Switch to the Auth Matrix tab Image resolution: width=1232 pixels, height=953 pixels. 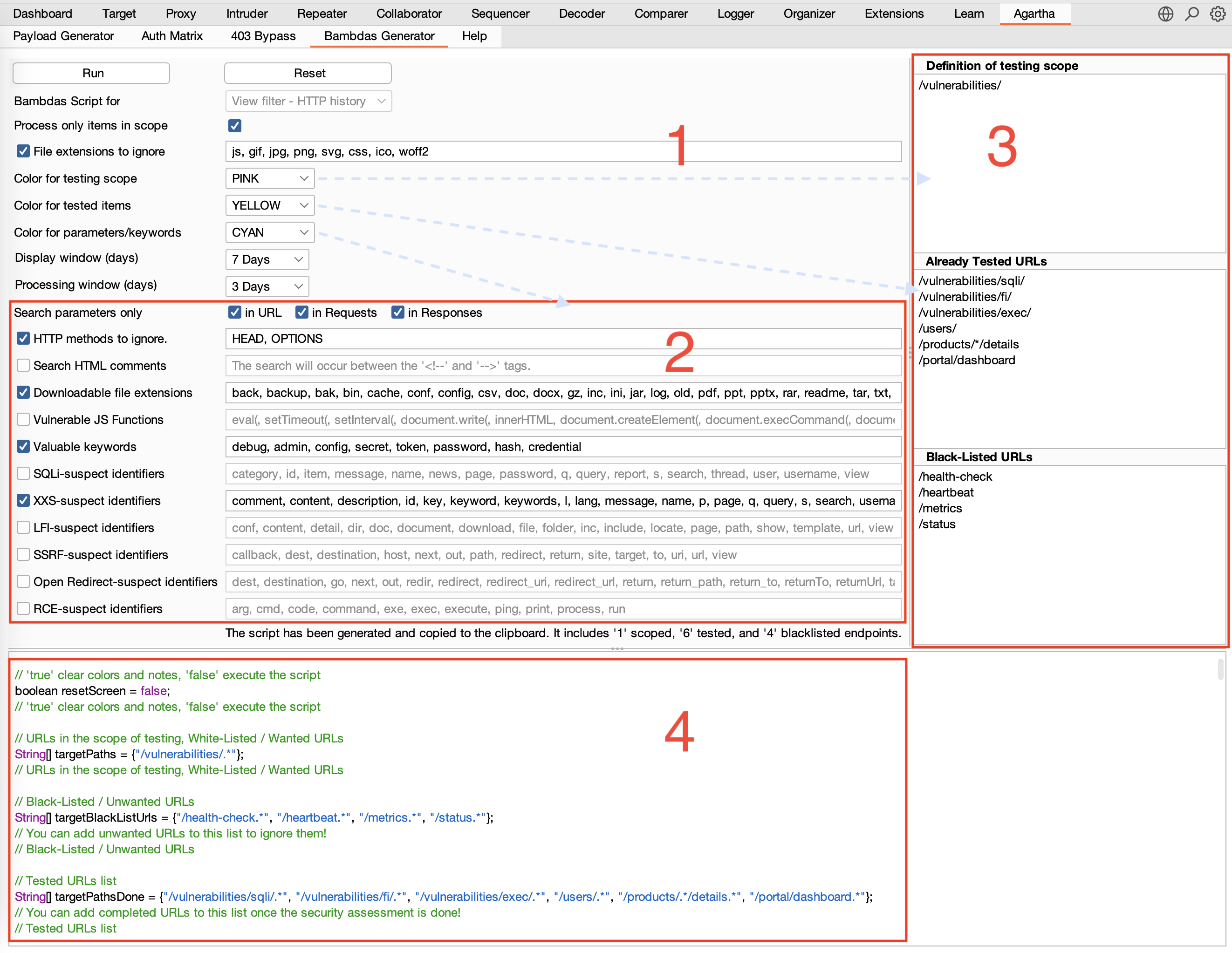click(172, 36)
